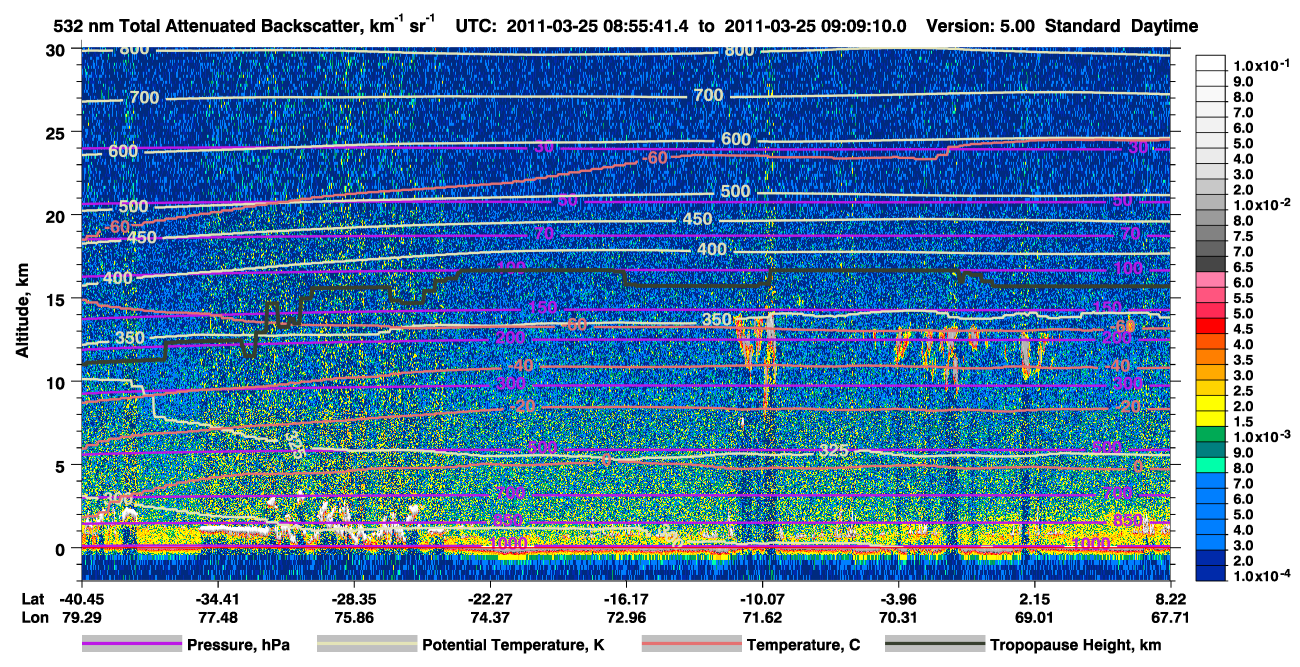Click latitude value -3.96
This screenshot has width=1300, height=667.
coord(899,599)
